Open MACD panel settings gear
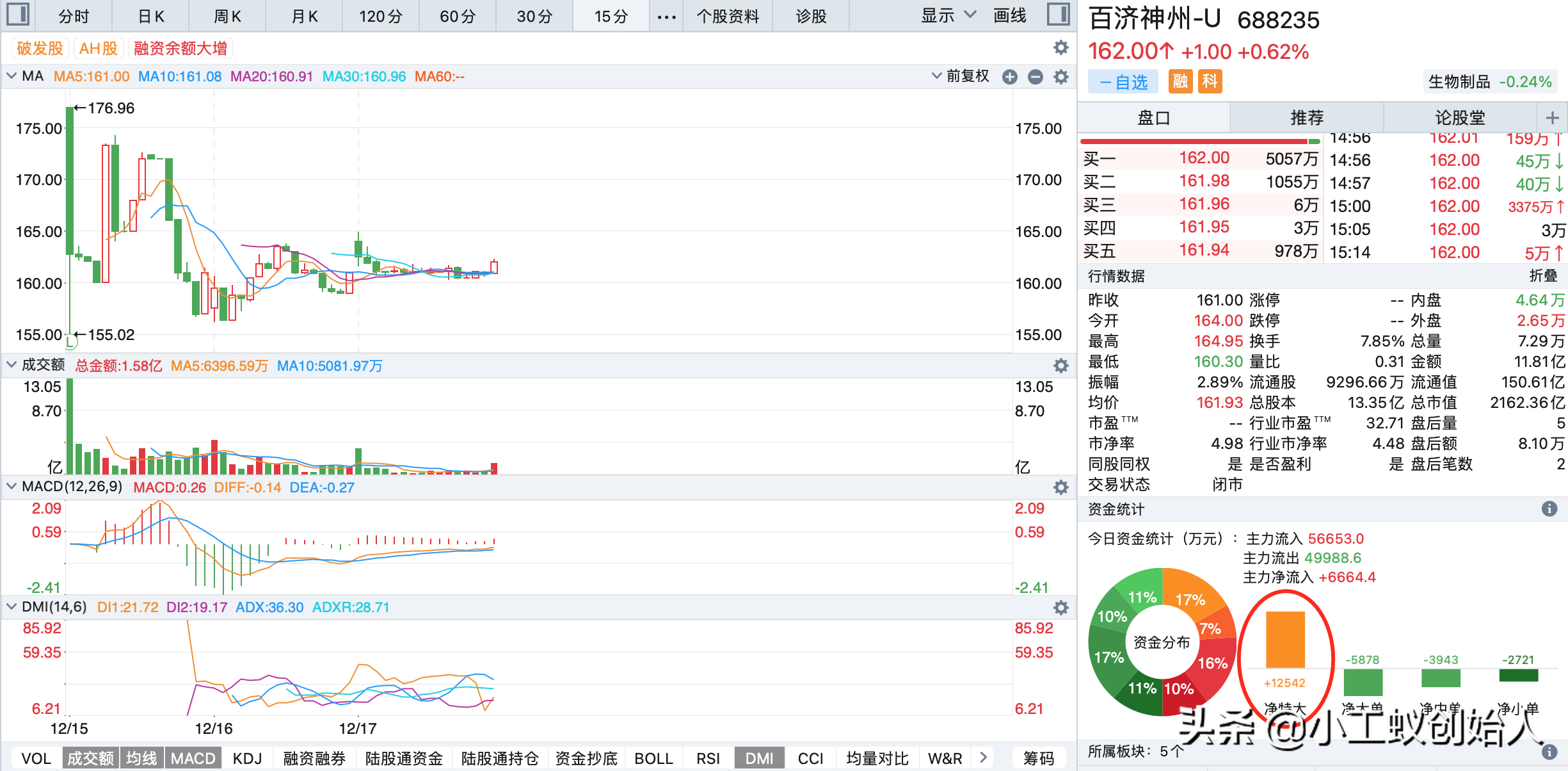 [1061, 487]
